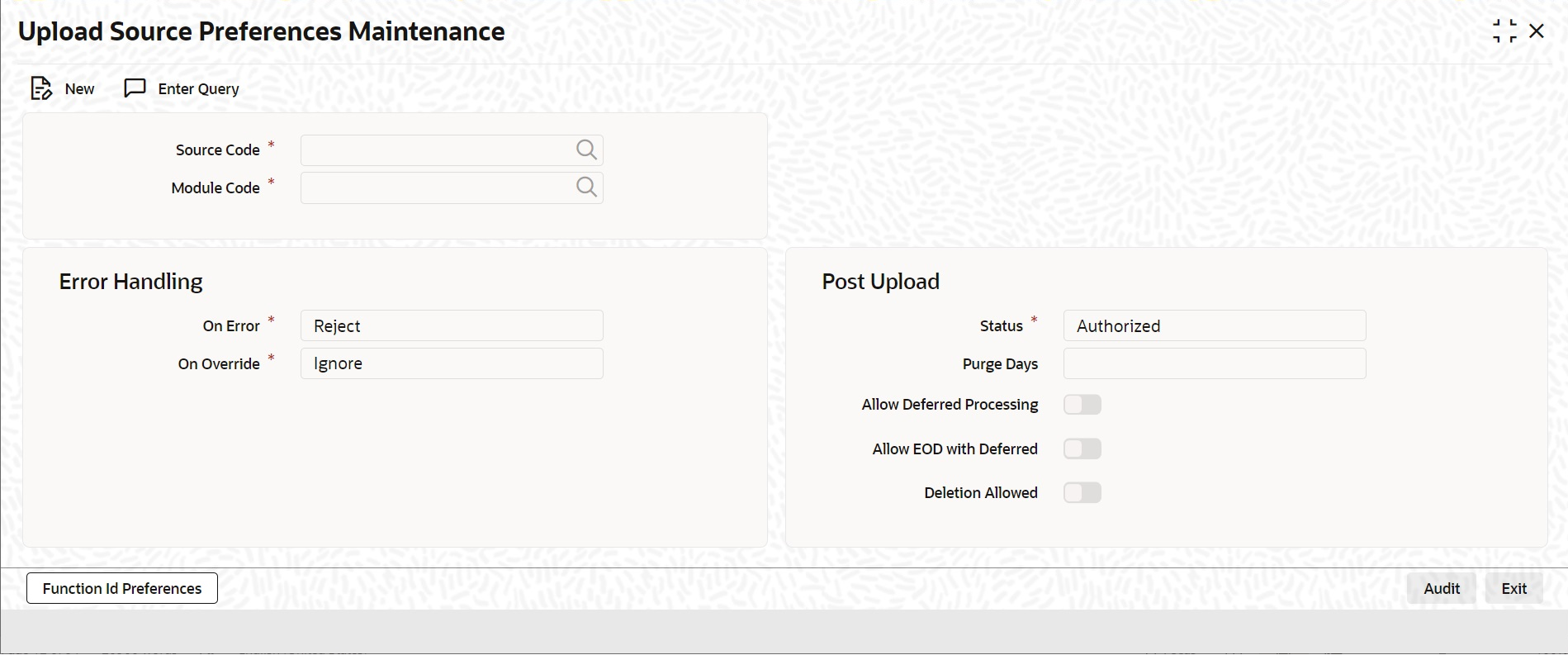Open the On Error dropdown showing Reject
1568x655 pixels.
coord(452,325)
